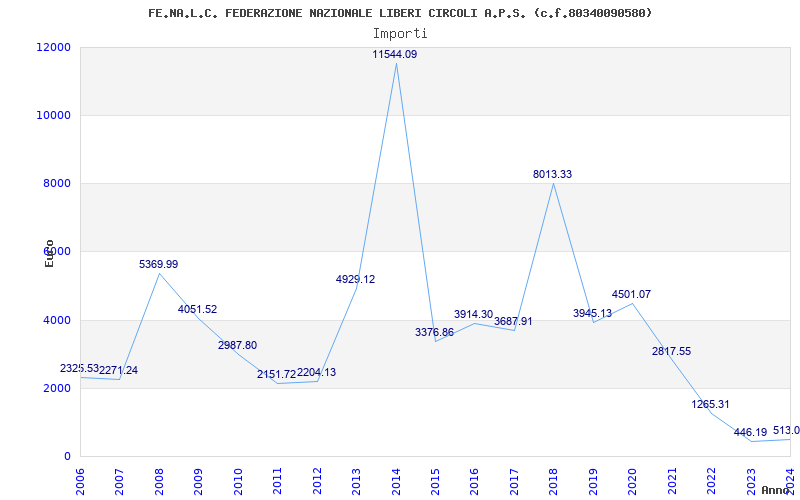This screenshot has height=500, width=800.
Task: Click the x-axis year 2023
Action: point(751,481)
